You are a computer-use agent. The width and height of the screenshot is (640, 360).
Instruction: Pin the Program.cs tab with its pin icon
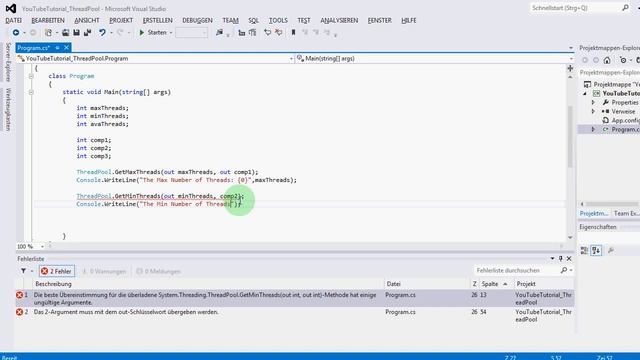(57, 48)
